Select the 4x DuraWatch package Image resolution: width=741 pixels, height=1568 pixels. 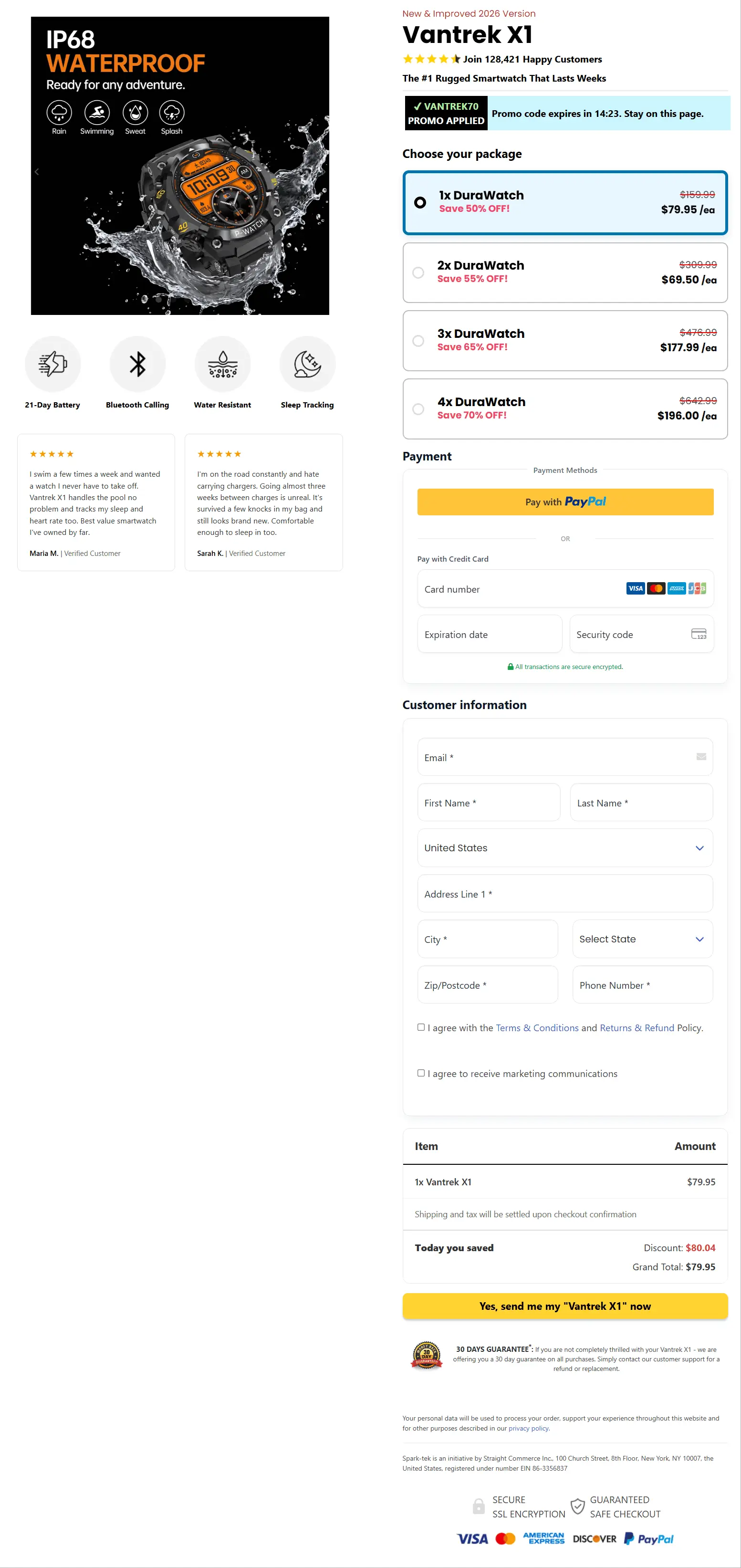[565, 409]
